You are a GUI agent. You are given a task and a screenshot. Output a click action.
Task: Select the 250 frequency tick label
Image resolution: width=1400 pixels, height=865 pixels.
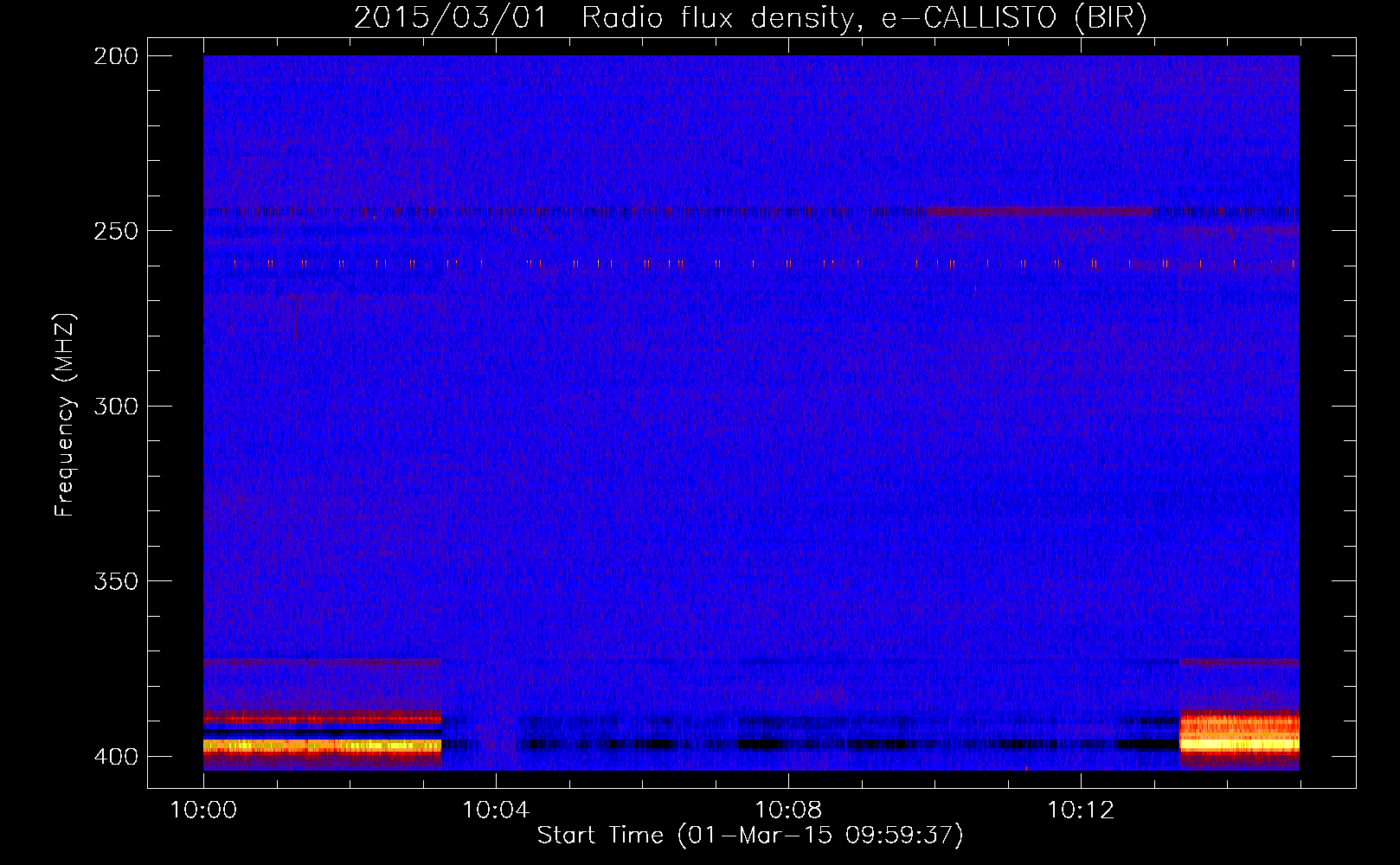pyautogui.click(x=116, y=231)
